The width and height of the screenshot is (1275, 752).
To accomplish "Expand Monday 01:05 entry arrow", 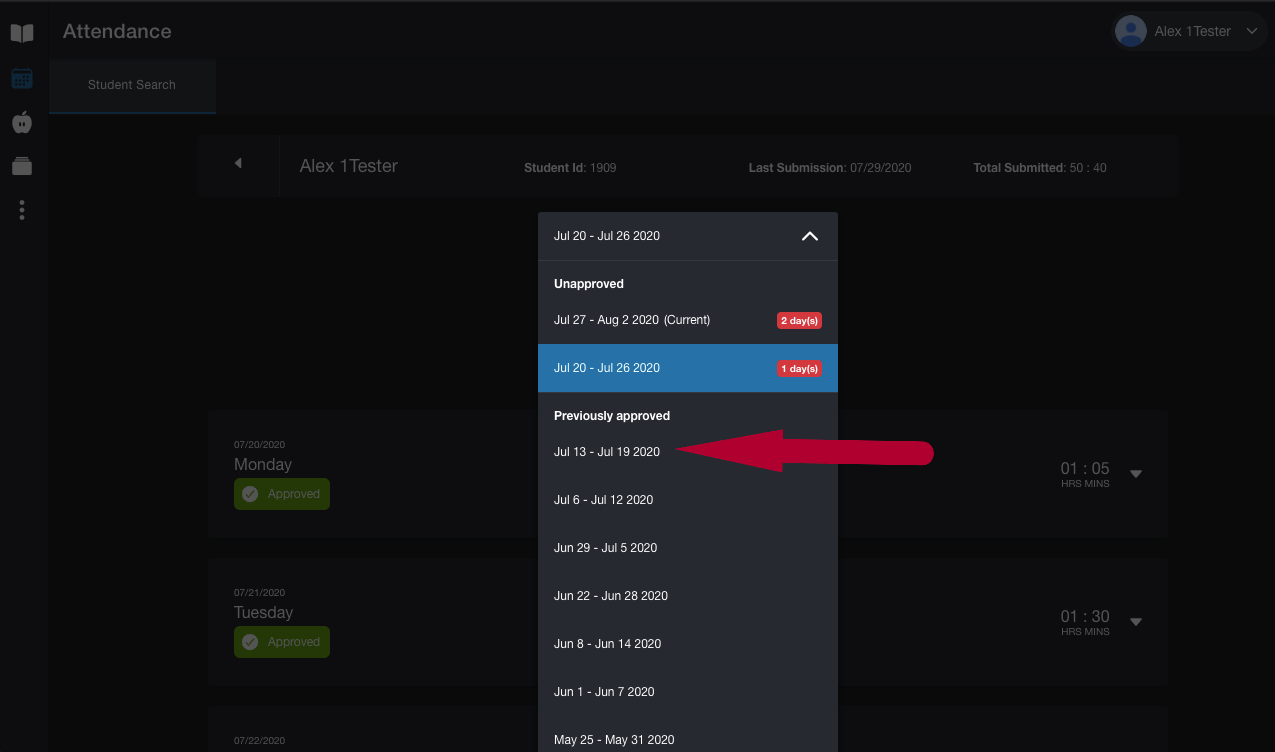I will [1136, 474].
